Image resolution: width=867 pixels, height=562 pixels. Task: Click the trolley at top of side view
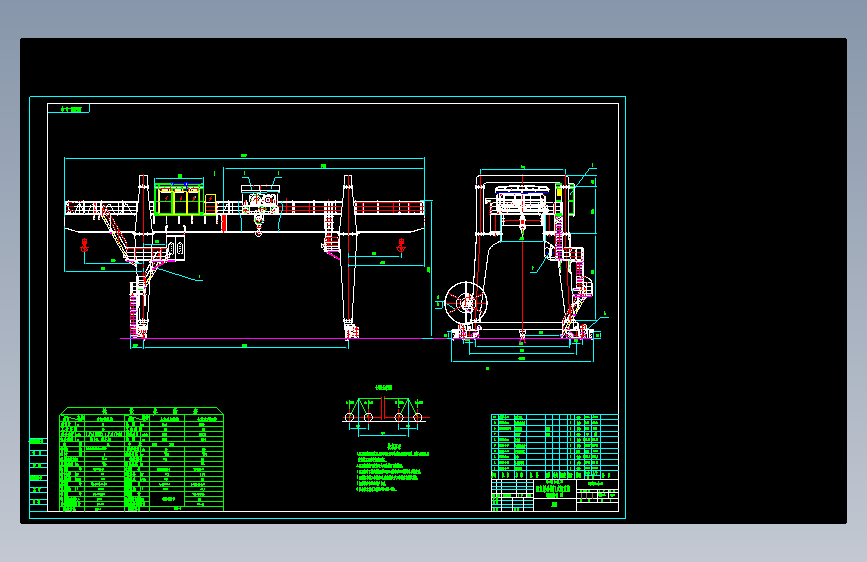pos(522,200)
